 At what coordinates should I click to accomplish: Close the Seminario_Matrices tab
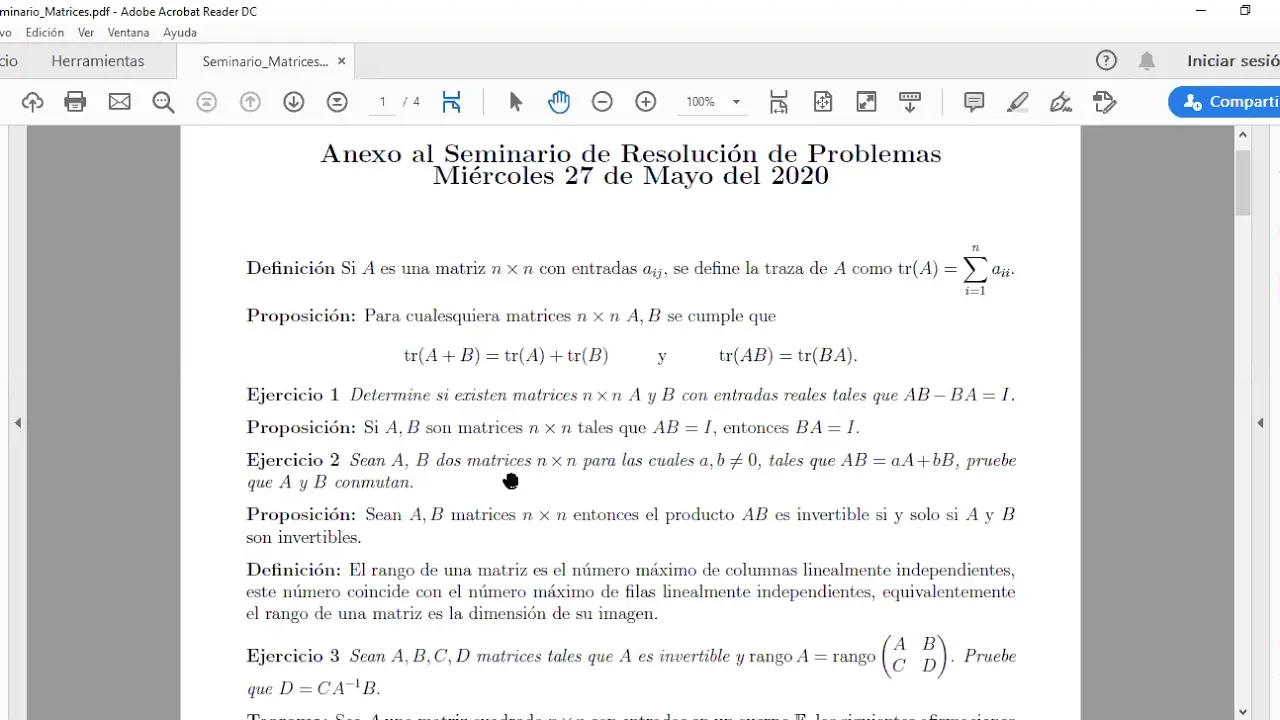pos(341,61)
